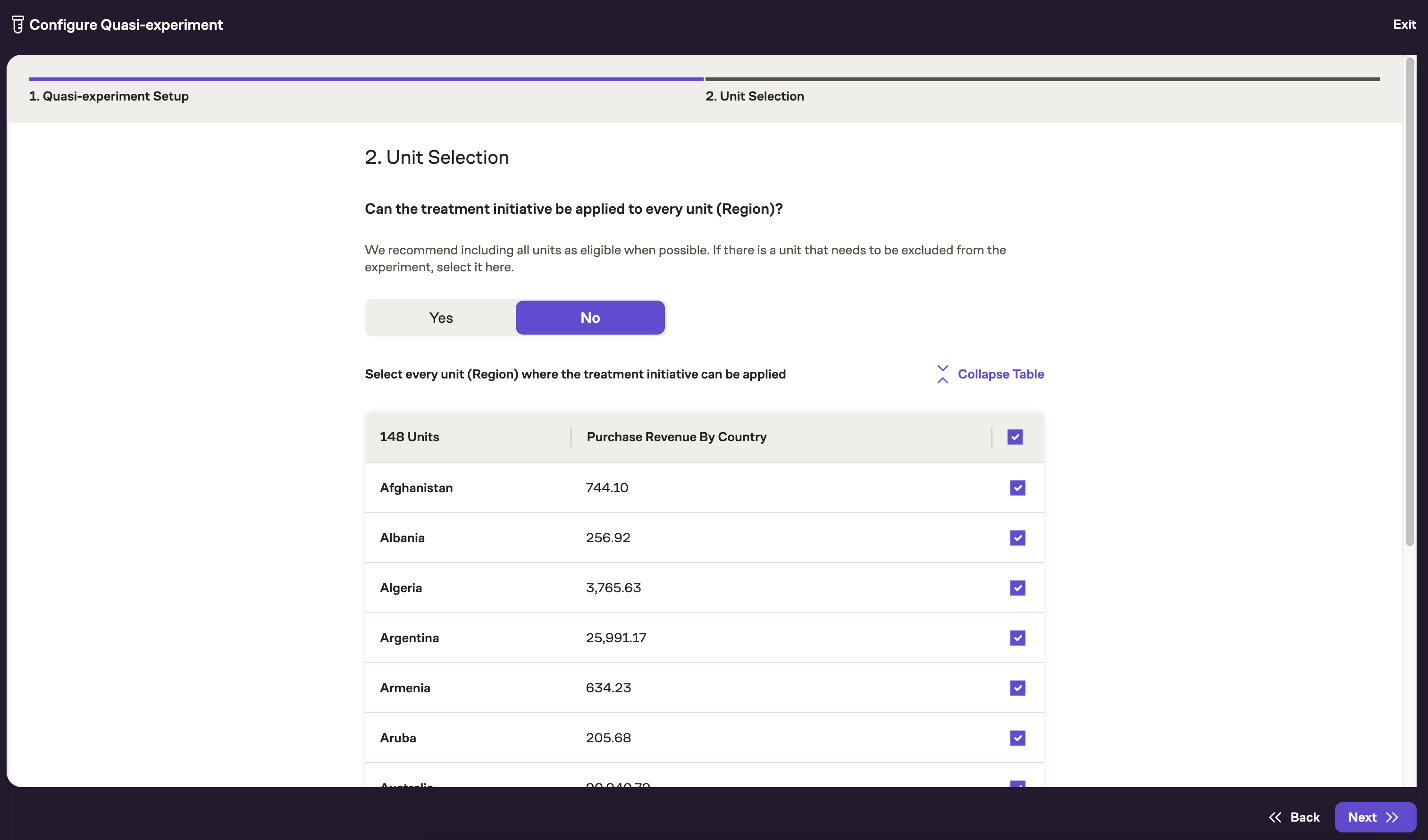Deselect the Aruba unit checkbox
Viewport: 1428px width, 840px height.
(x=1017, y=738)
